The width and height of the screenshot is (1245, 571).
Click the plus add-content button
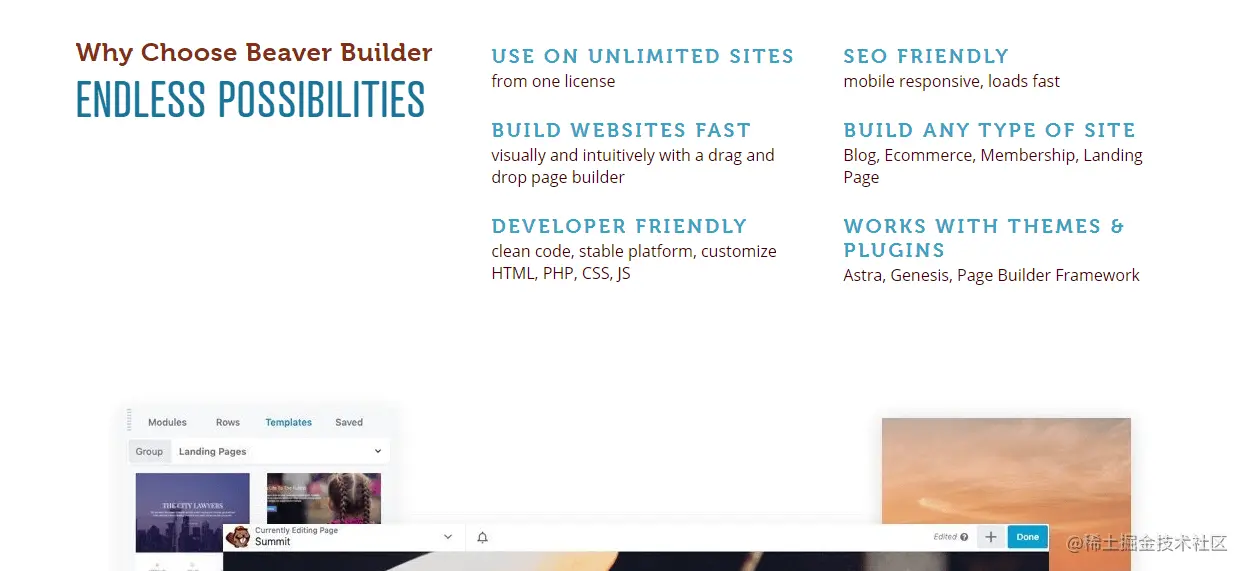tap(990, 537)
